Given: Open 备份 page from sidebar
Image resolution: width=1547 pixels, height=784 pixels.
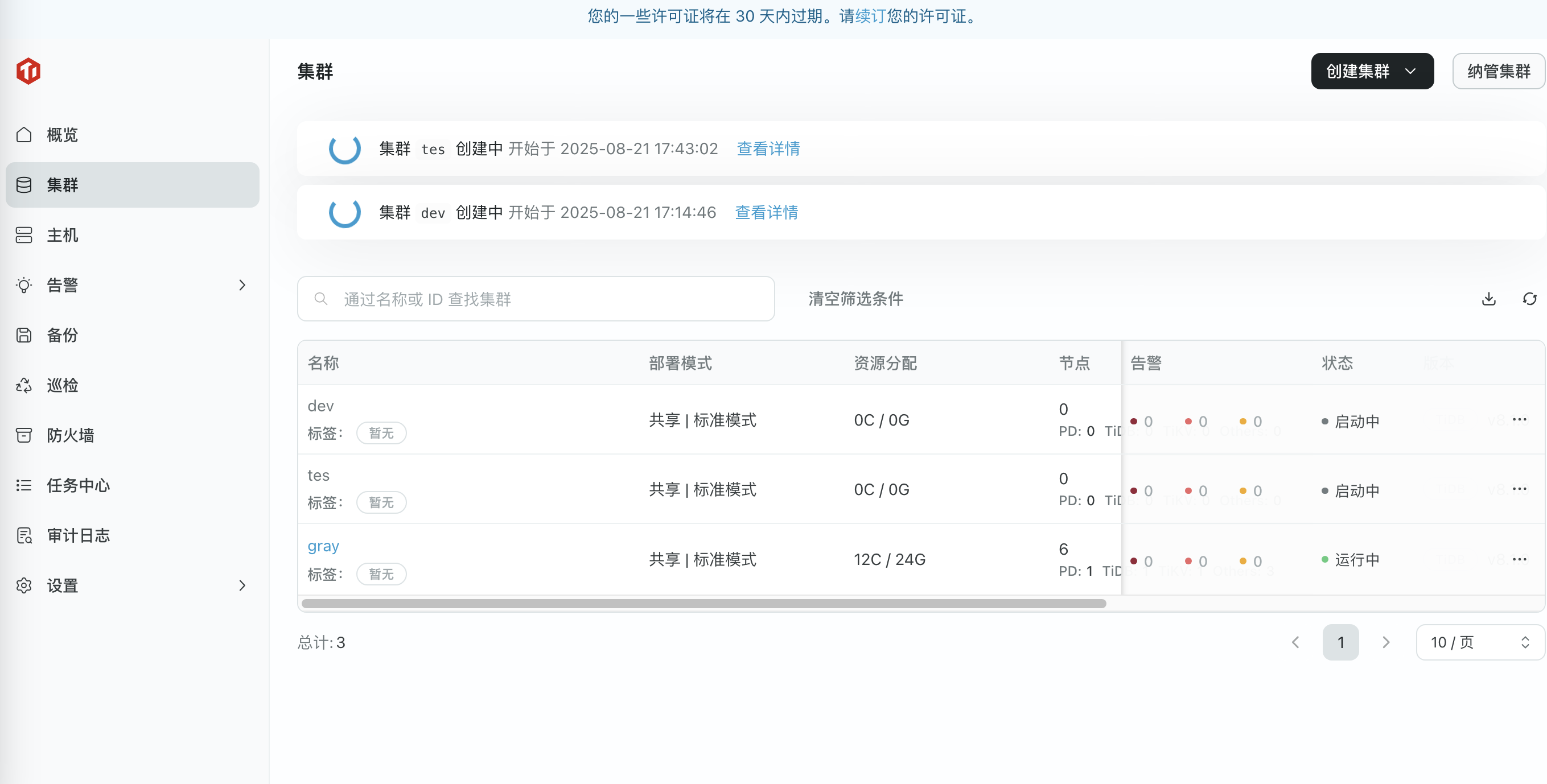Looking at the screenshot, I should tap(63, 335).
